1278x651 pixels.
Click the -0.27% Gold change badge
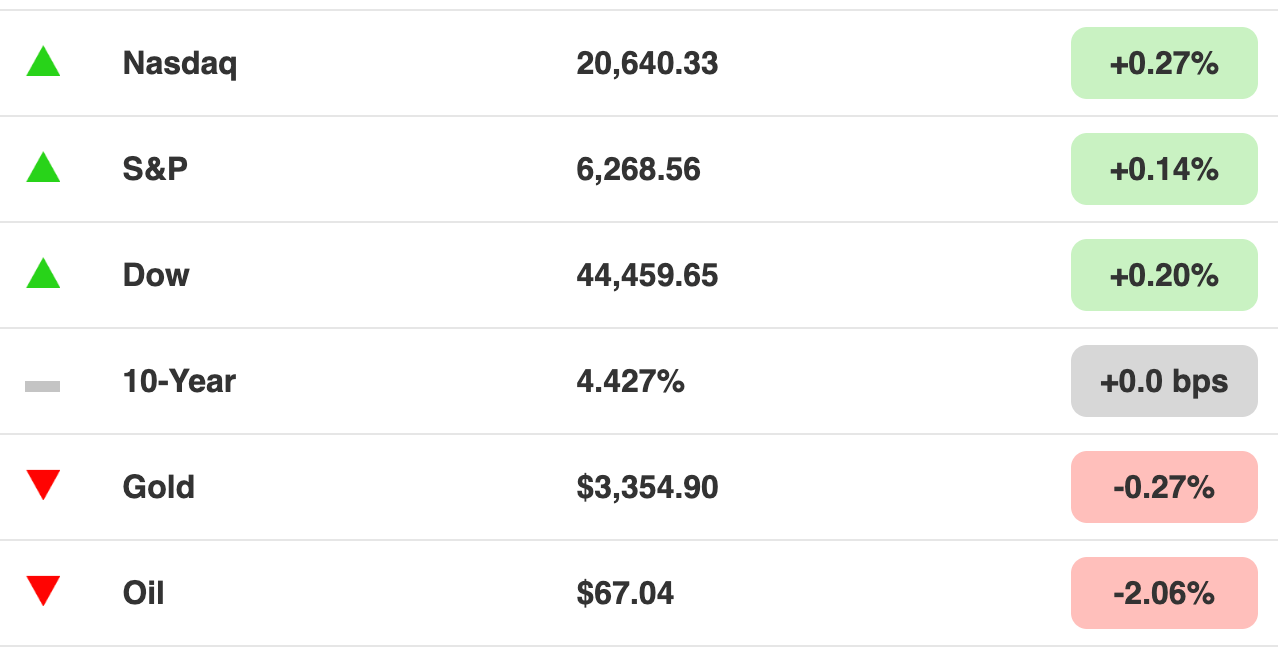(1164, 487)
